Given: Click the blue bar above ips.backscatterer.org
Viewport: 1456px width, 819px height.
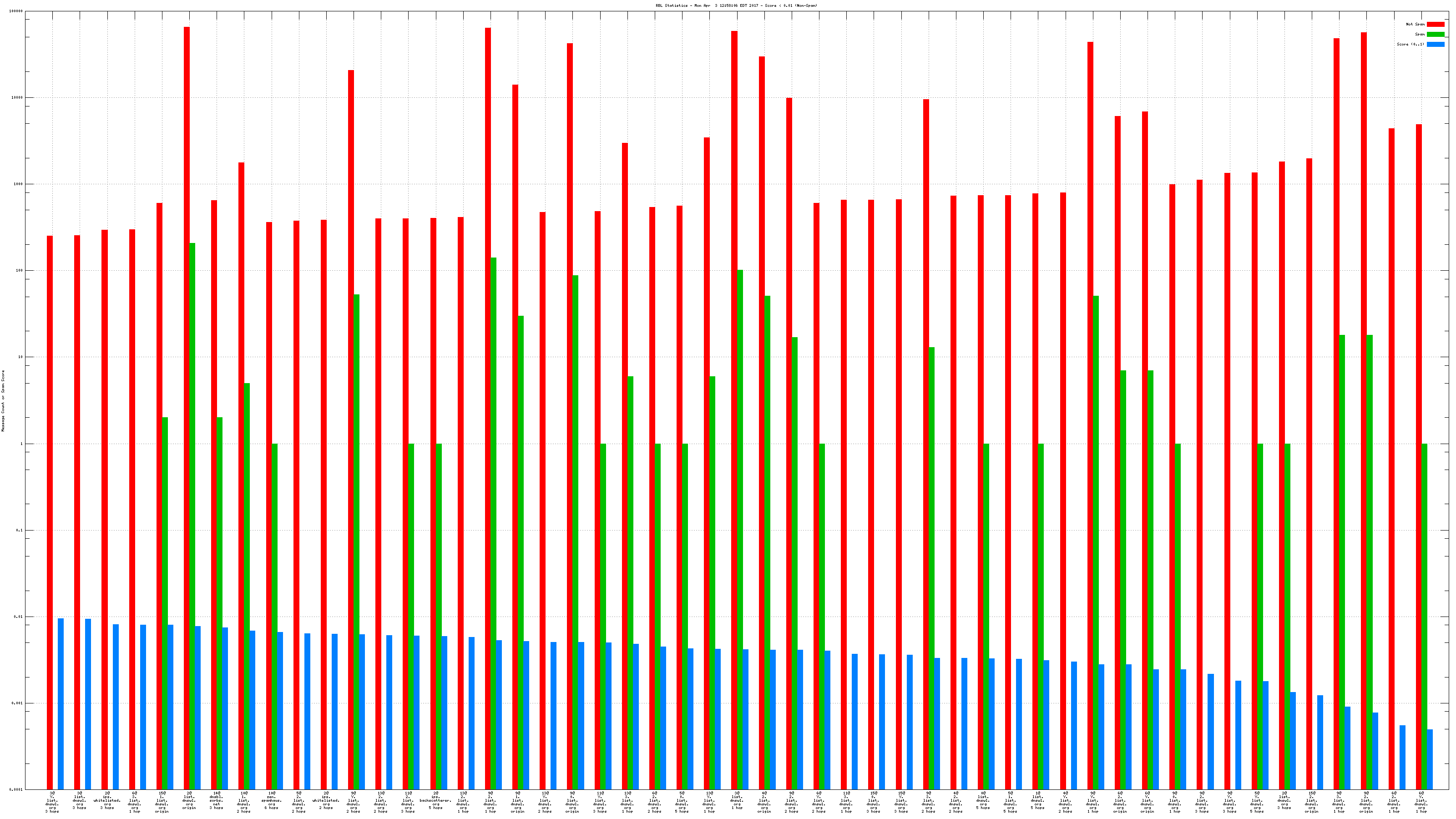Looking at the screenshot, I should [x=444, y=712].
